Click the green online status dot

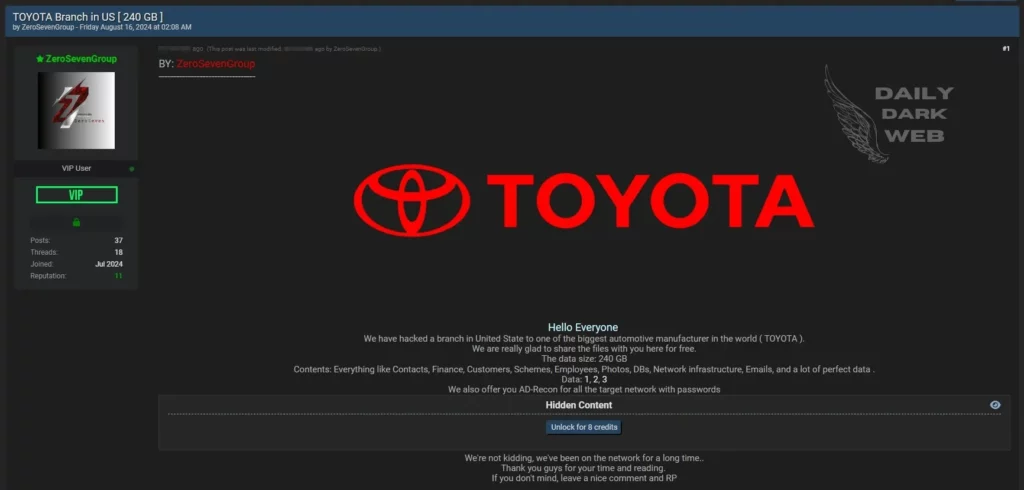[132, 169]
